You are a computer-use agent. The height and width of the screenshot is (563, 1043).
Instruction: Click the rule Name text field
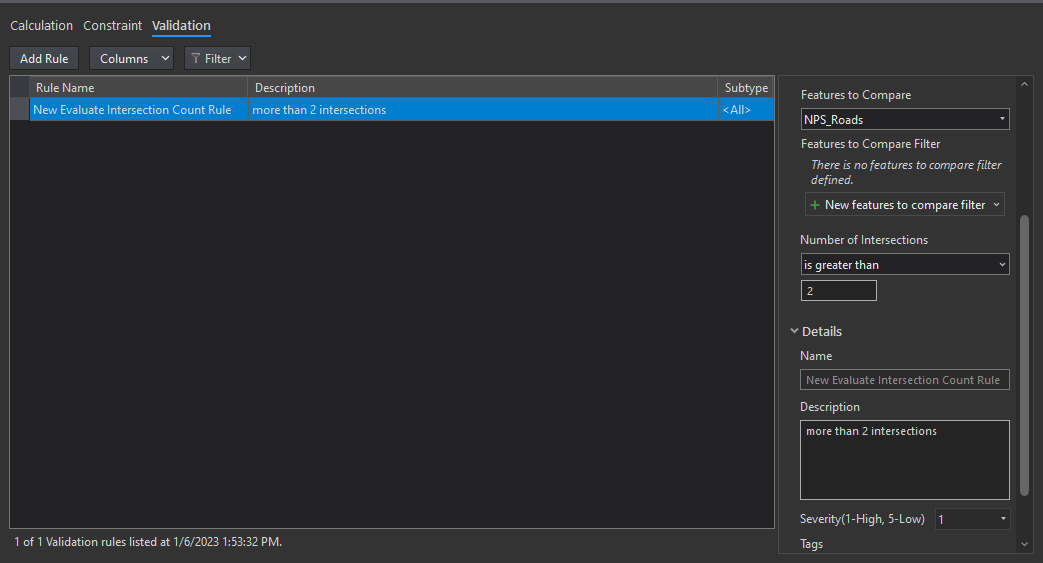(x=905, y=380)
